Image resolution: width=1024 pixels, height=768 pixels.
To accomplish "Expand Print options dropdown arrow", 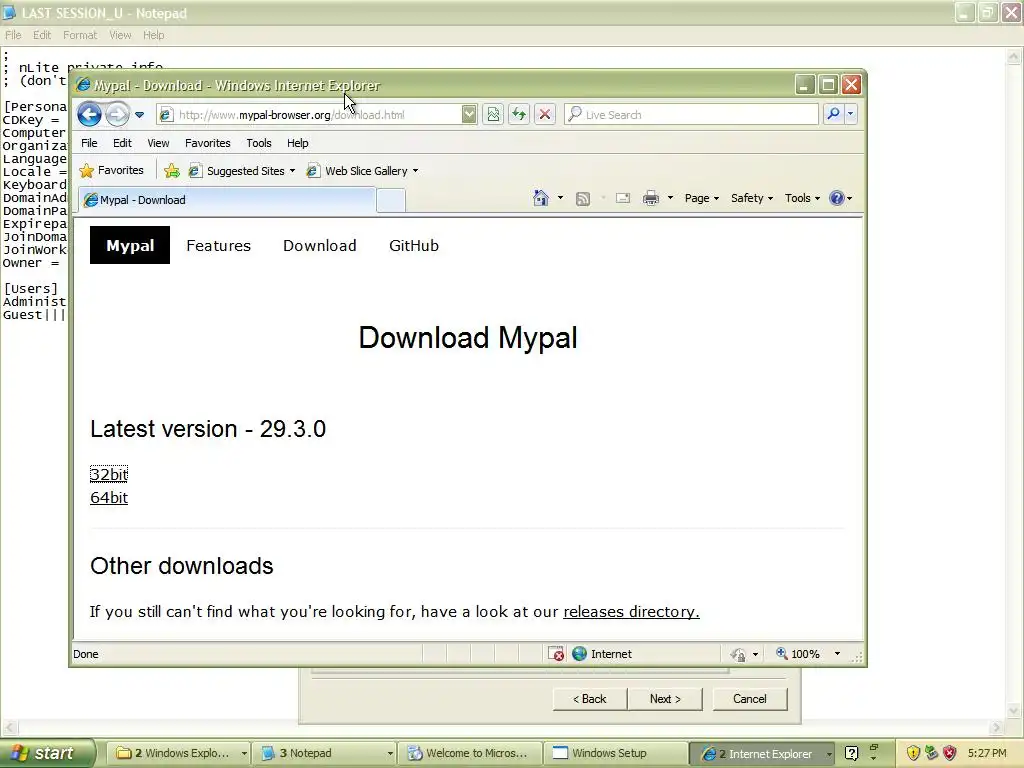I will pos(670,198).
